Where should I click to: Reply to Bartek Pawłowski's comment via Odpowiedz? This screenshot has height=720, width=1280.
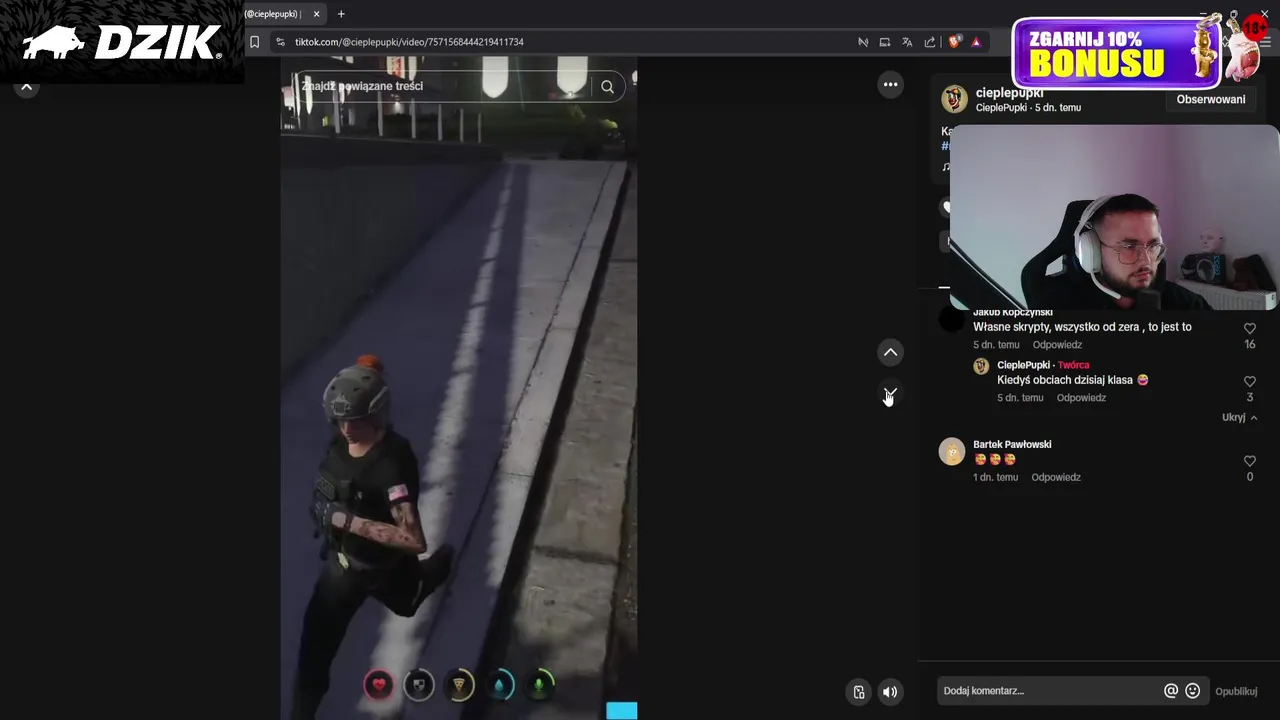point(1056,478)
